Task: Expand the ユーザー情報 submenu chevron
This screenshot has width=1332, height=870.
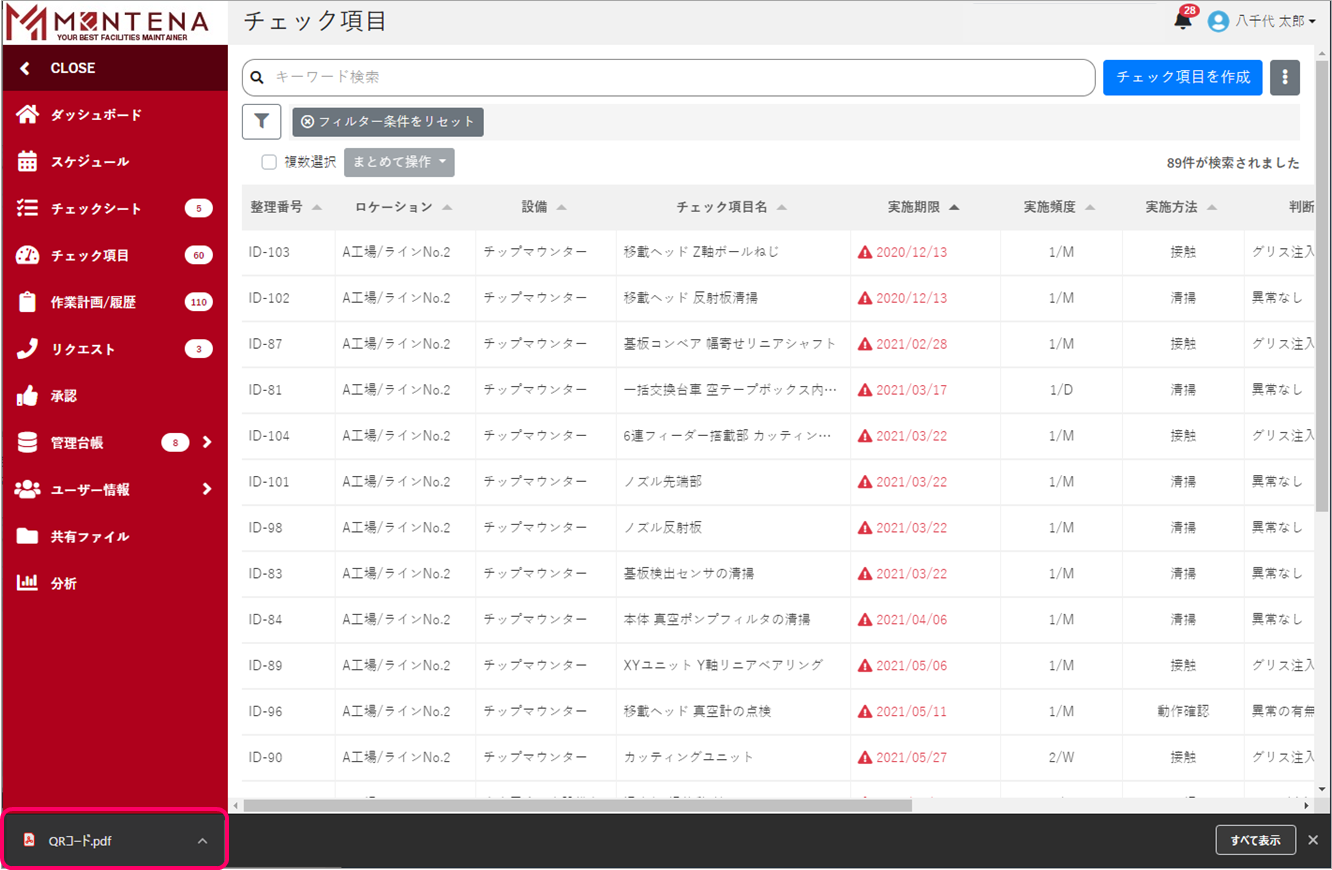Action: click(x=207, y=489)
